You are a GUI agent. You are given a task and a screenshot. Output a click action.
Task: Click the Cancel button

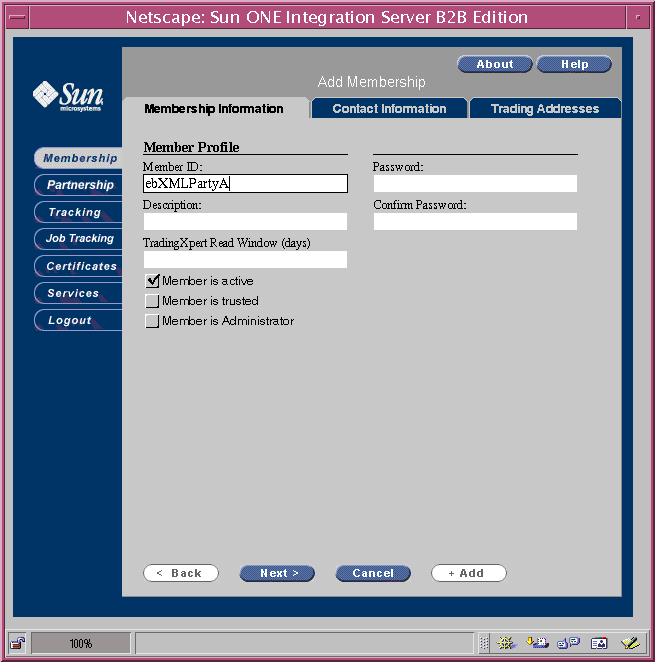(x=373, y=573)
